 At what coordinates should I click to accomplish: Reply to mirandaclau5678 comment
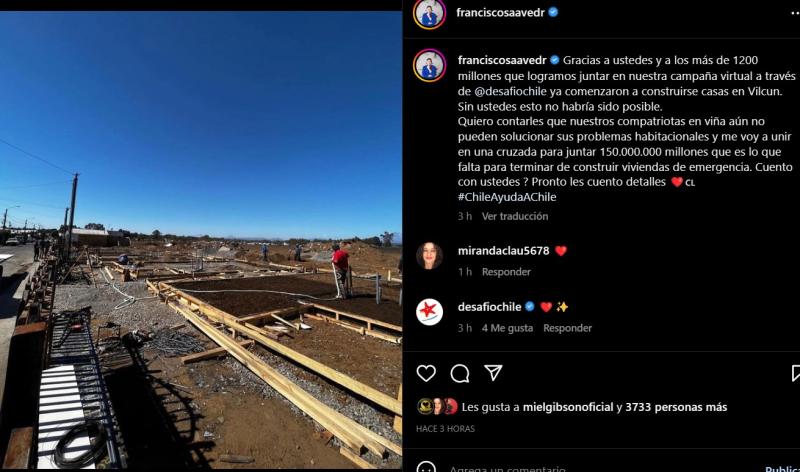[x=506, y=272]
